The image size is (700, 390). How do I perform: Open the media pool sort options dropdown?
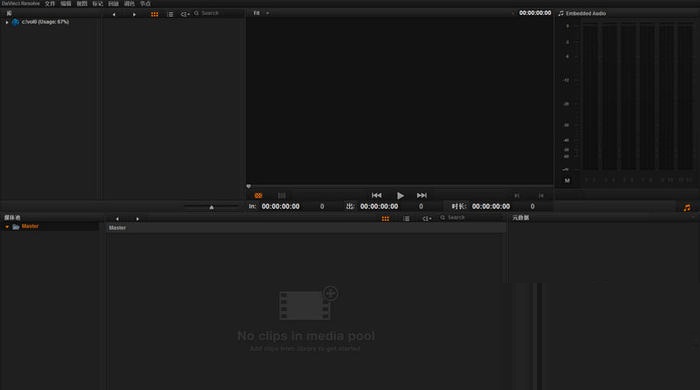(427, 219)
